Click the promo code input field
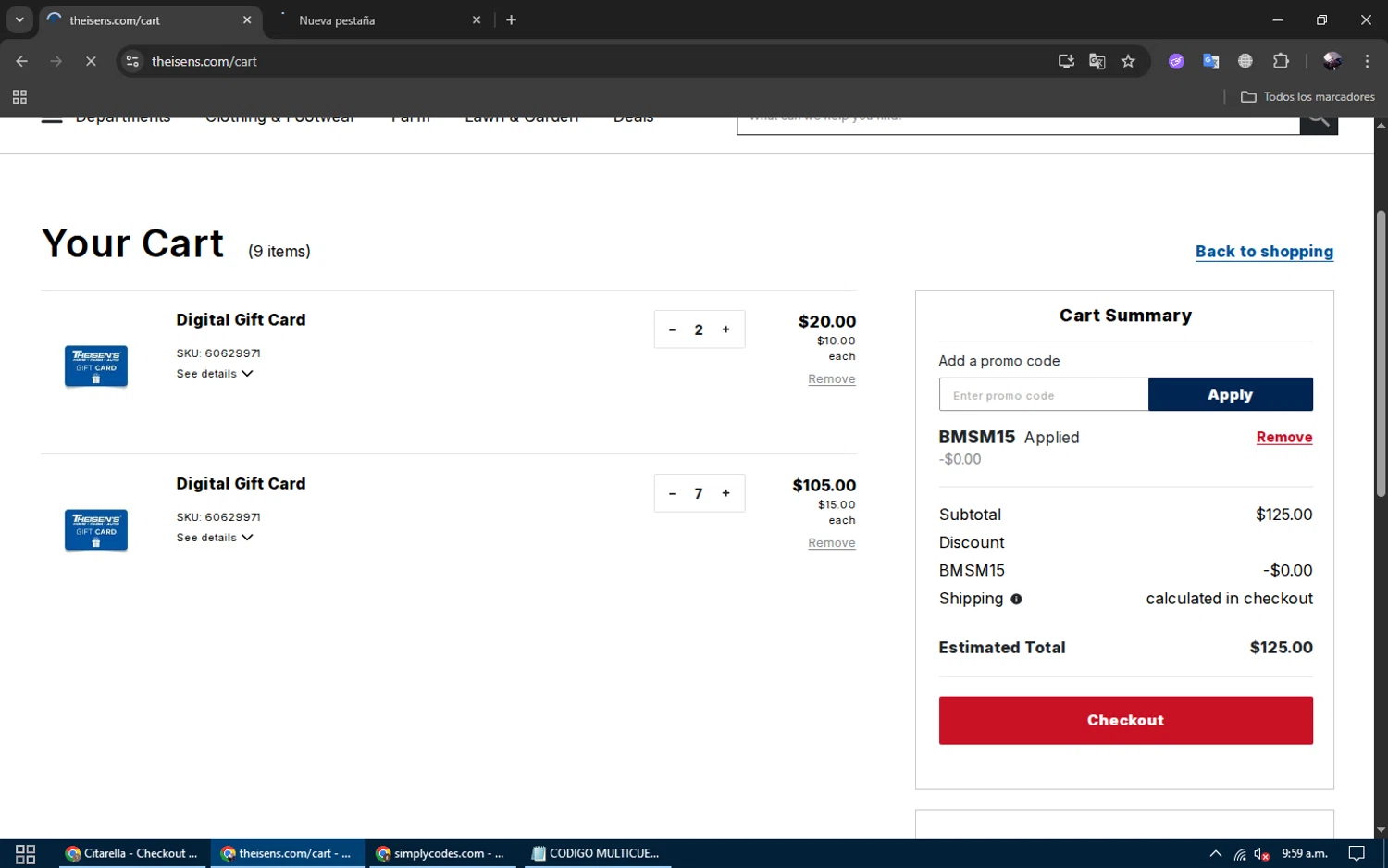 pos(1044,395)
